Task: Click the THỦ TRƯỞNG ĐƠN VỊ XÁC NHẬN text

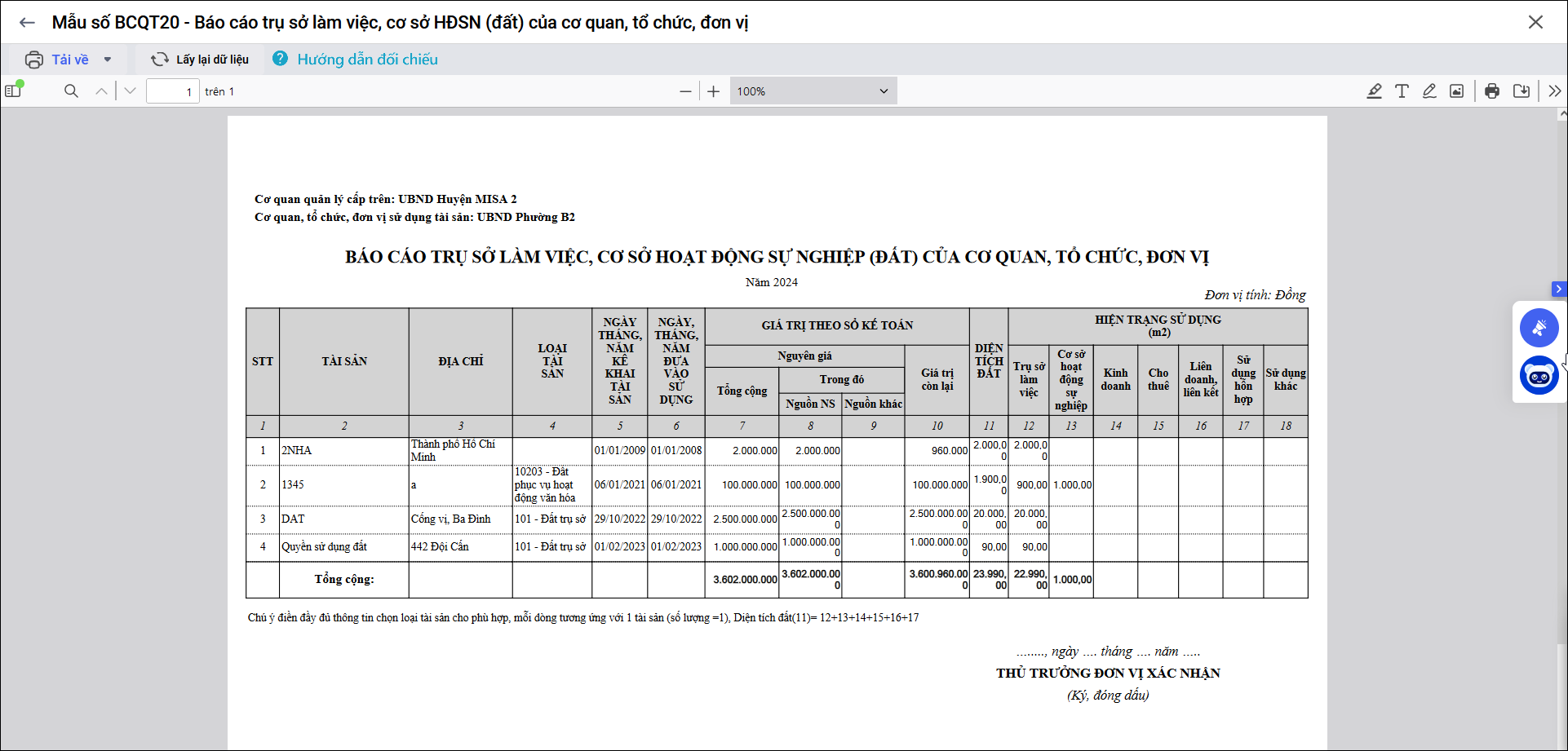Action: coord(1108,673)
